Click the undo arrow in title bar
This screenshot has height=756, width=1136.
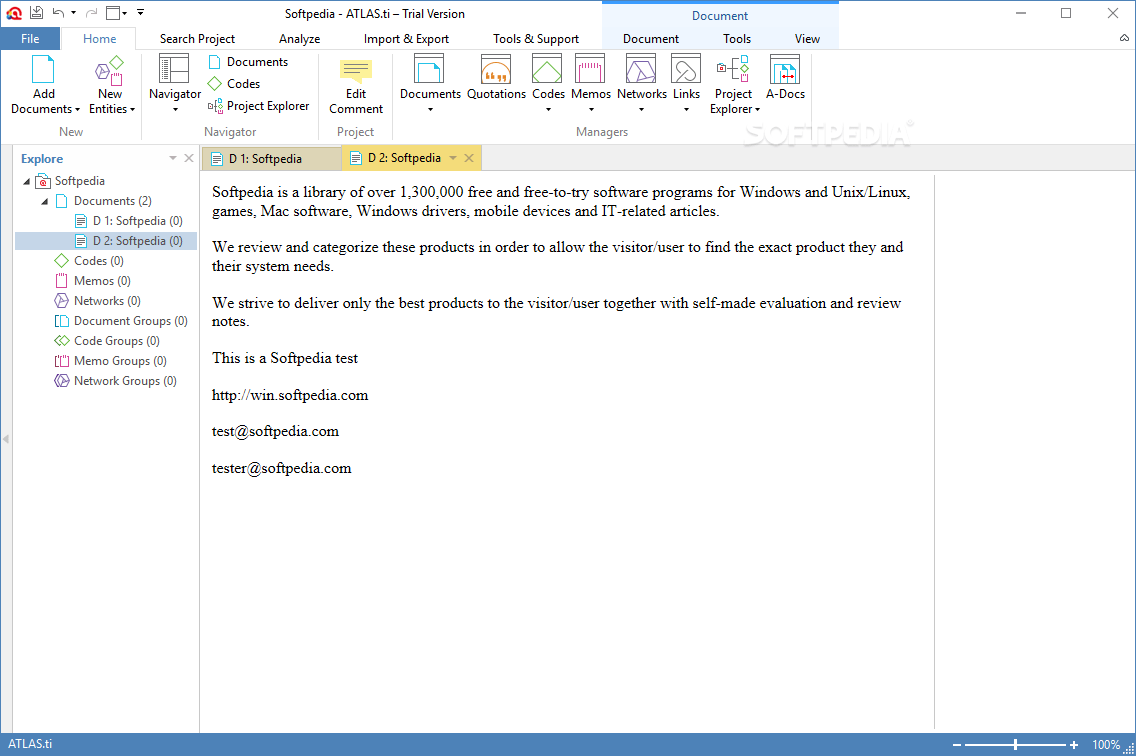coord(59,13)
